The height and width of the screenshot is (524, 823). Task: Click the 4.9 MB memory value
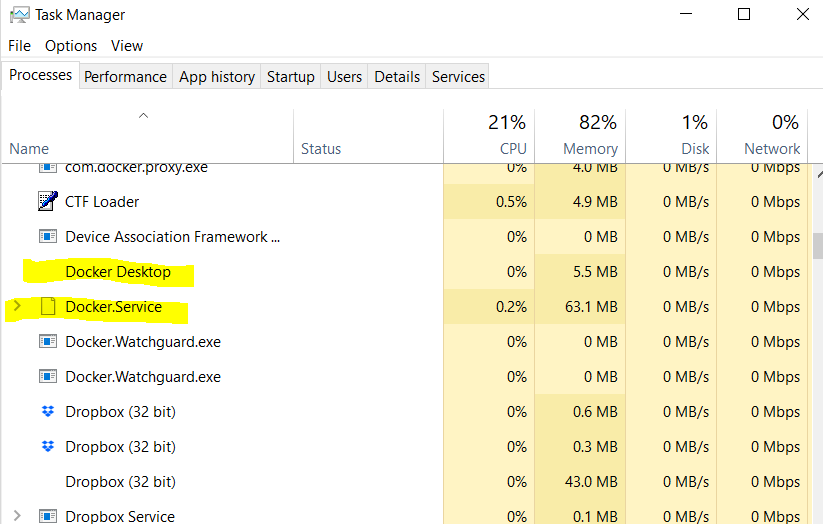[595, 202]
